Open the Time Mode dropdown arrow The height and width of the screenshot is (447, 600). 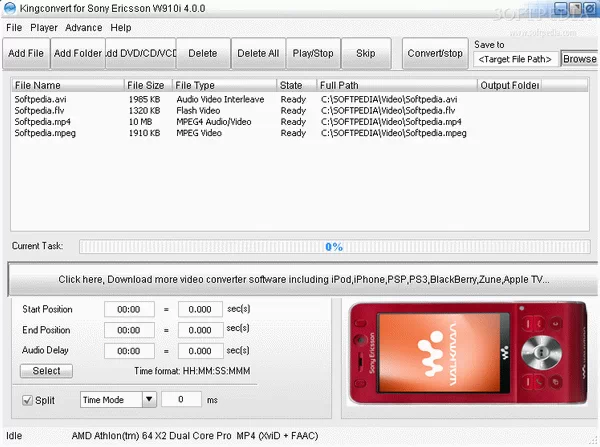[149, 400]
